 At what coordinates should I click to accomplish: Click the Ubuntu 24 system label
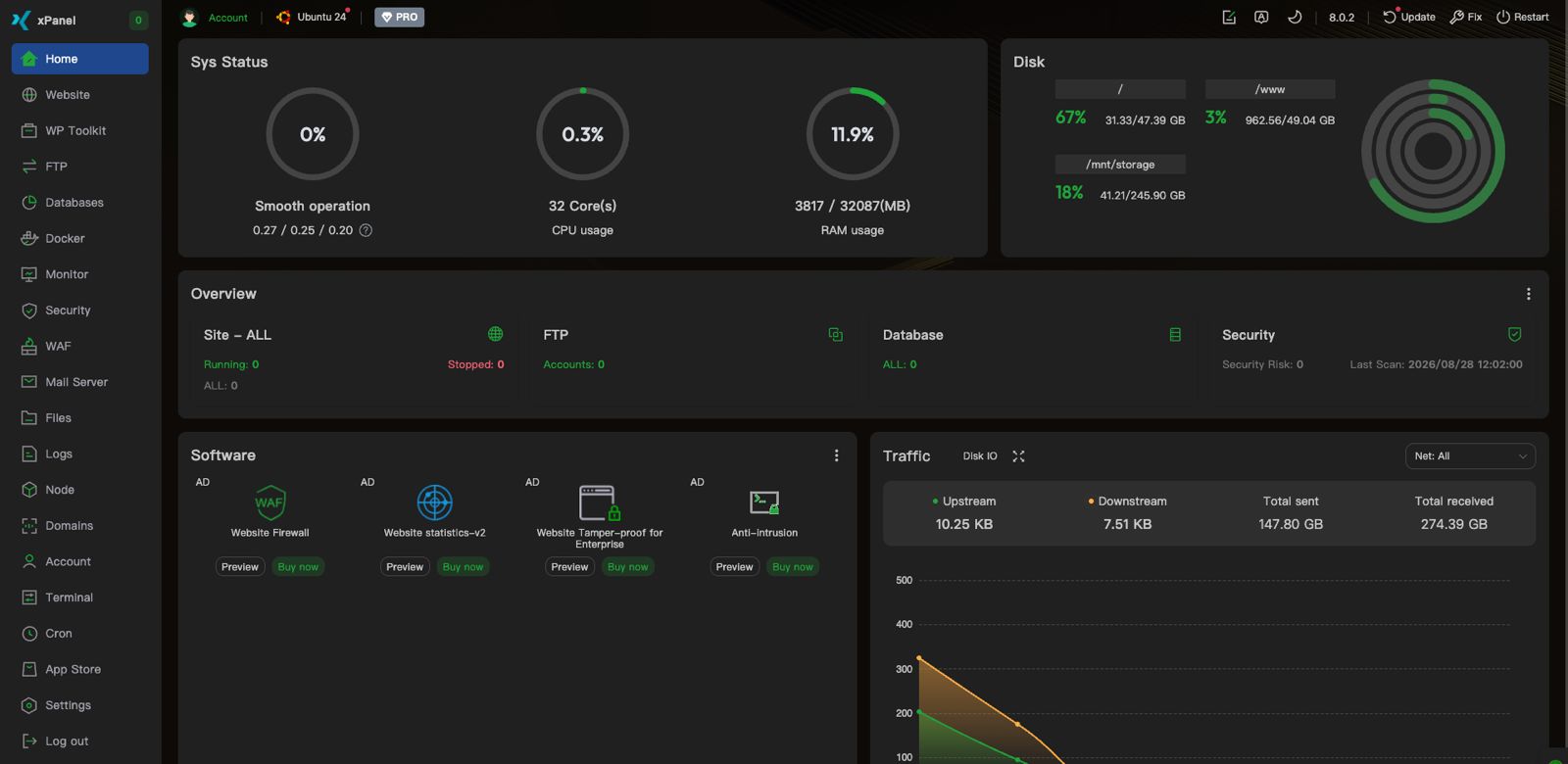(x=321, y=18)
